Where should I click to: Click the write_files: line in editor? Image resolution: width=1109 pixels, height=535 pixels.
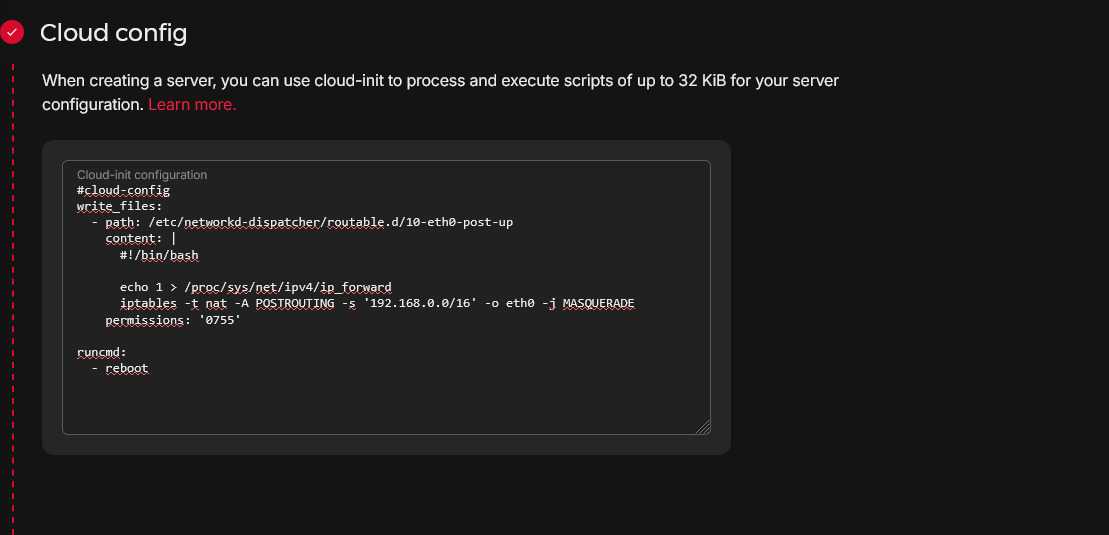click(119, 206)
